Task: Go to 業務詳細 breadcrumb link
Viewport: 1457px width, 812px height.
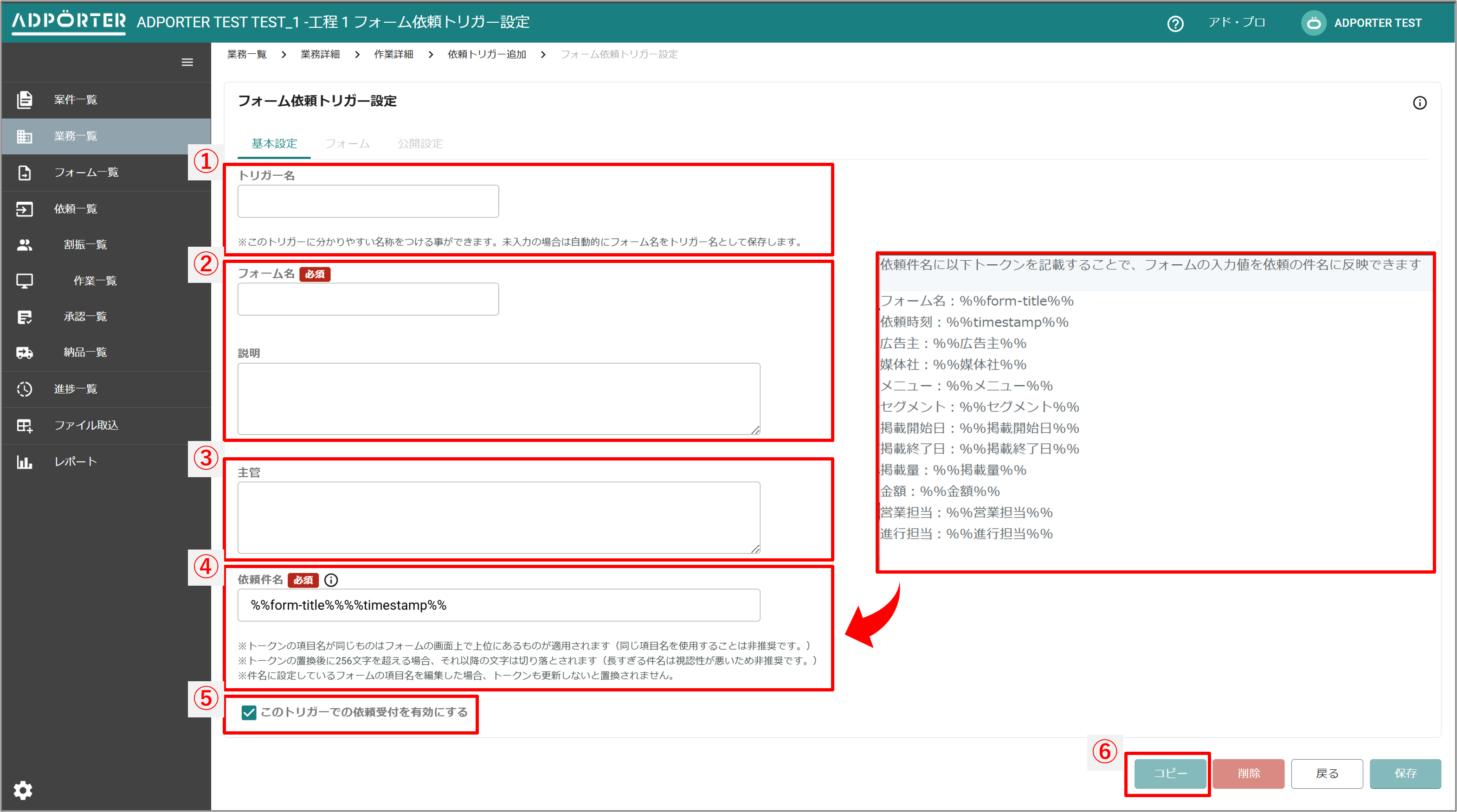Action: (320, 54)
